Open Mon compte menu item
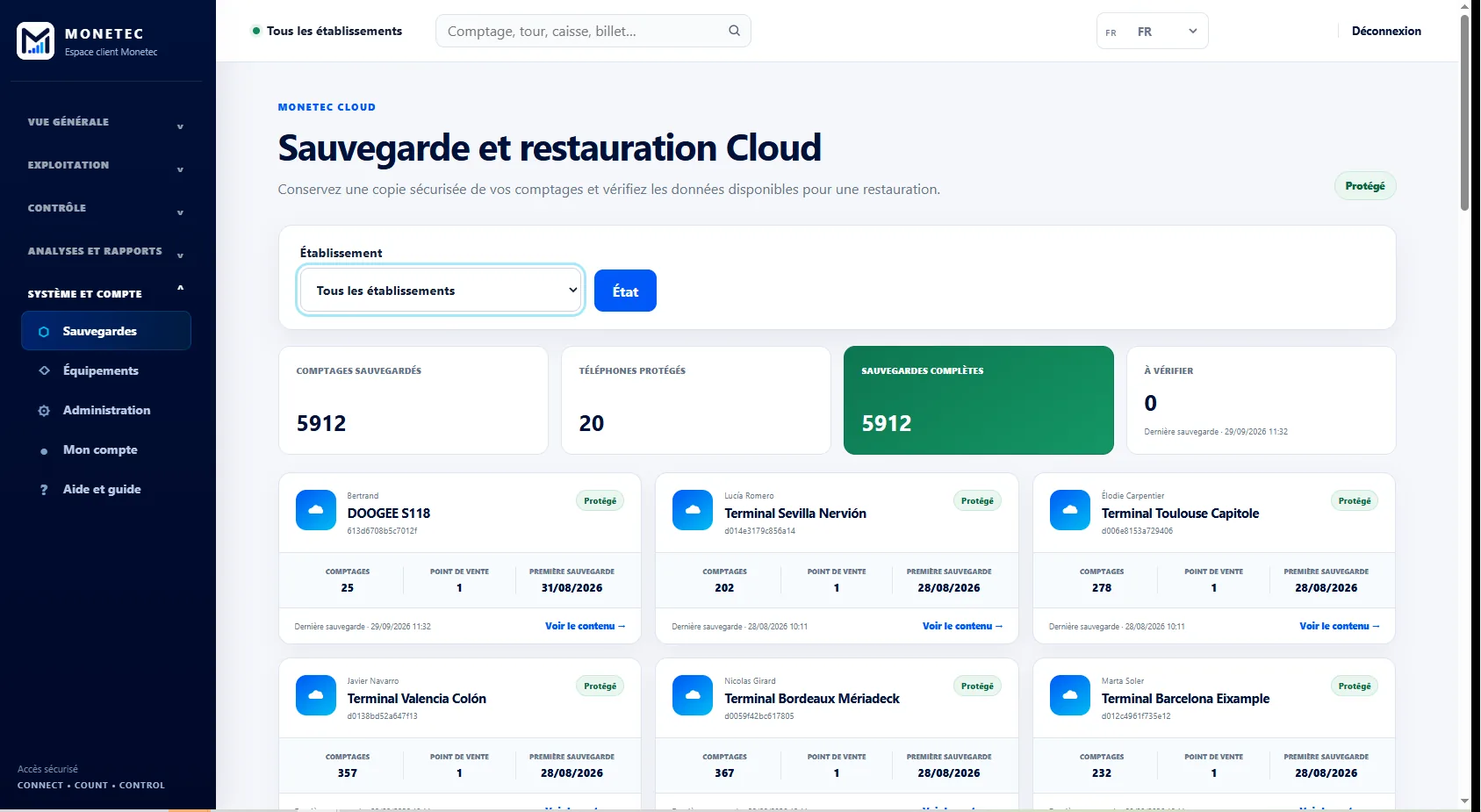The width and height of the screenshot is (1481, 812). click(106, 449)
